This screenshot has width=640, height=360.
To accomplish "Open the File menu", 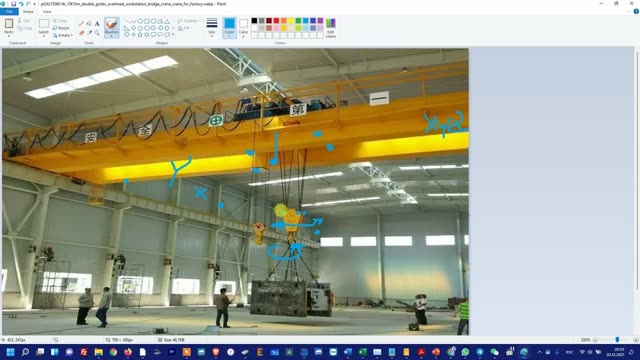I will pyautogui.click(x=9, y=11).
